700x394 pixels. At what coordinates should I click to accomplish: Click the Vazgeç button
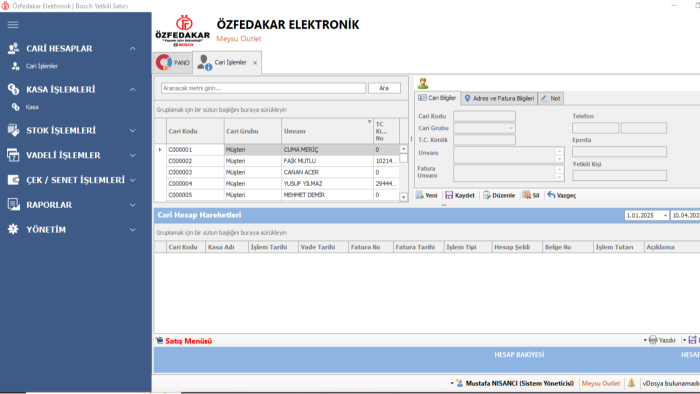562,195
